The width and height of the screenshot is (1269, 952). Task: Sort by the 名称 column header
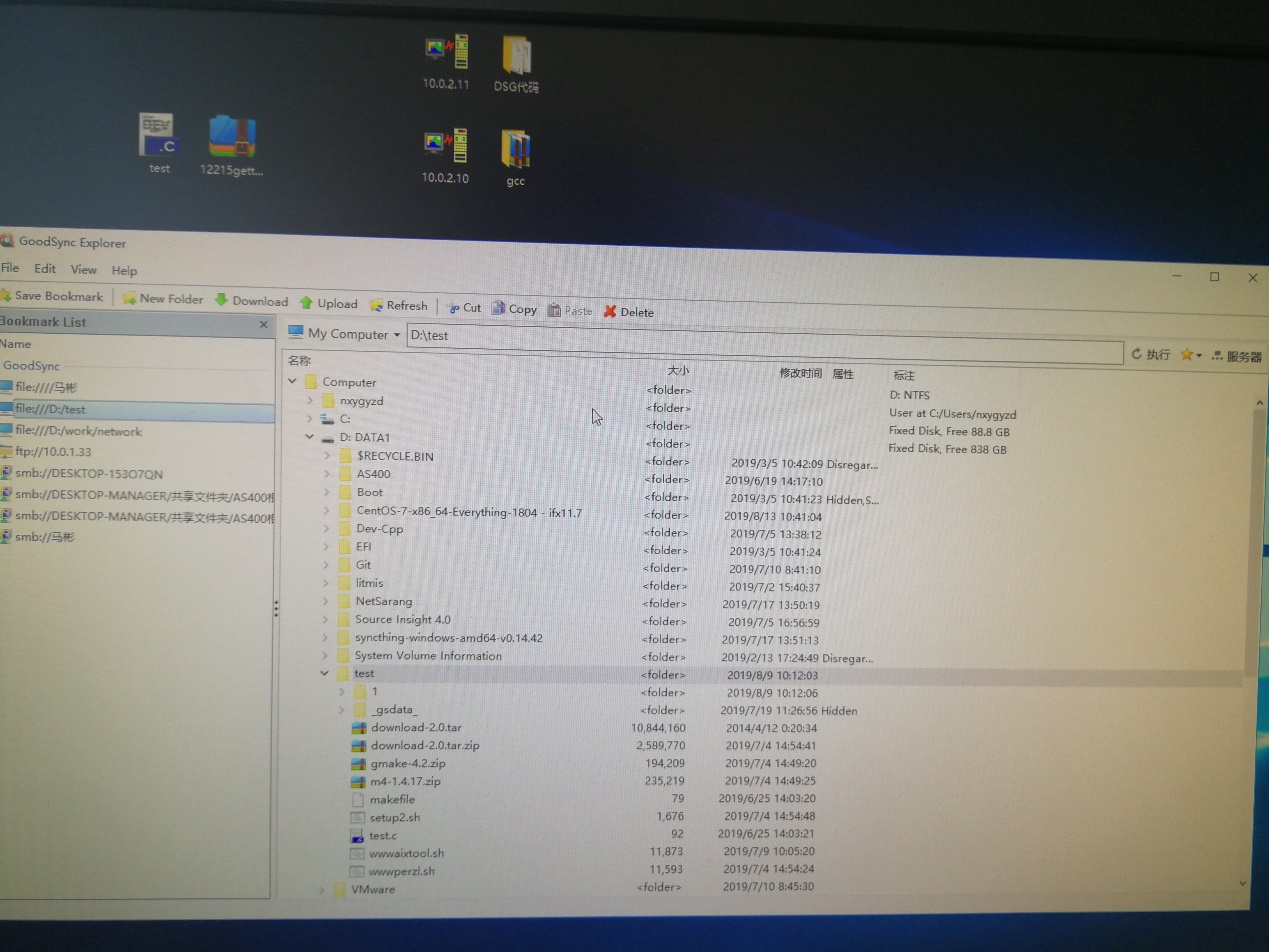tap(299, 360)
